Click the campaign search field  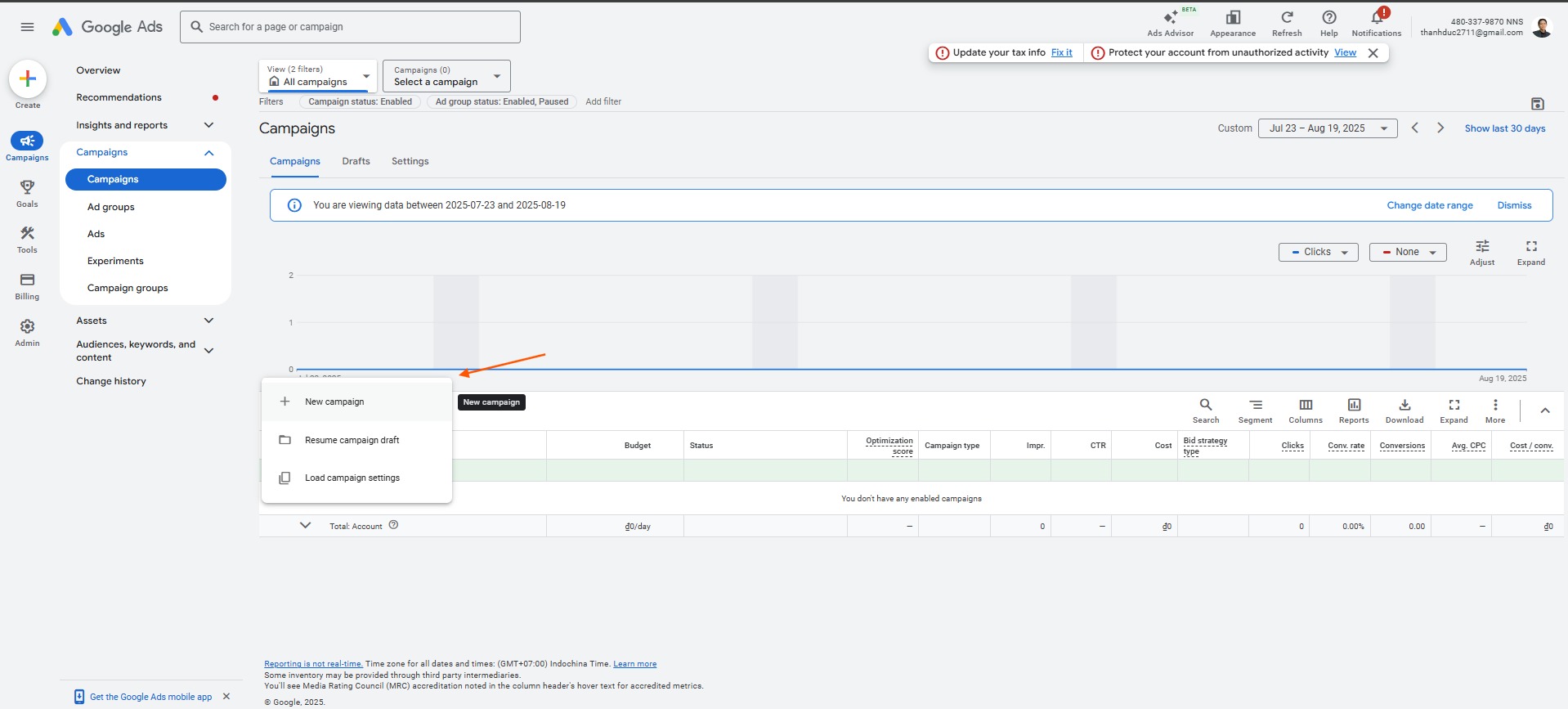pyautogui.click(x=350, y=27)
